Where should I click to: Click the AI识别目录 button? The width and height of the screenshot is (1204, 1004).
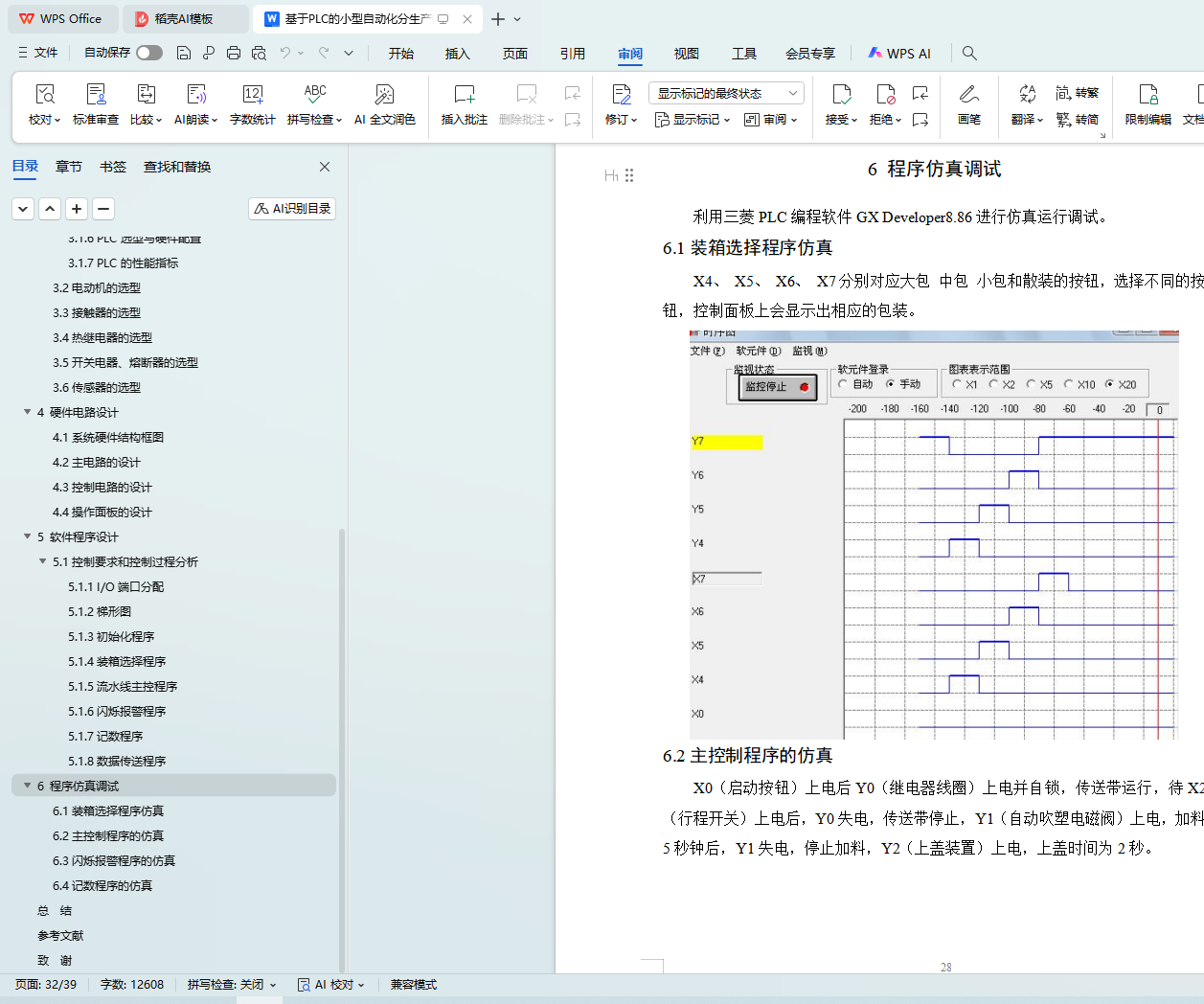click(x=292, y=208)
